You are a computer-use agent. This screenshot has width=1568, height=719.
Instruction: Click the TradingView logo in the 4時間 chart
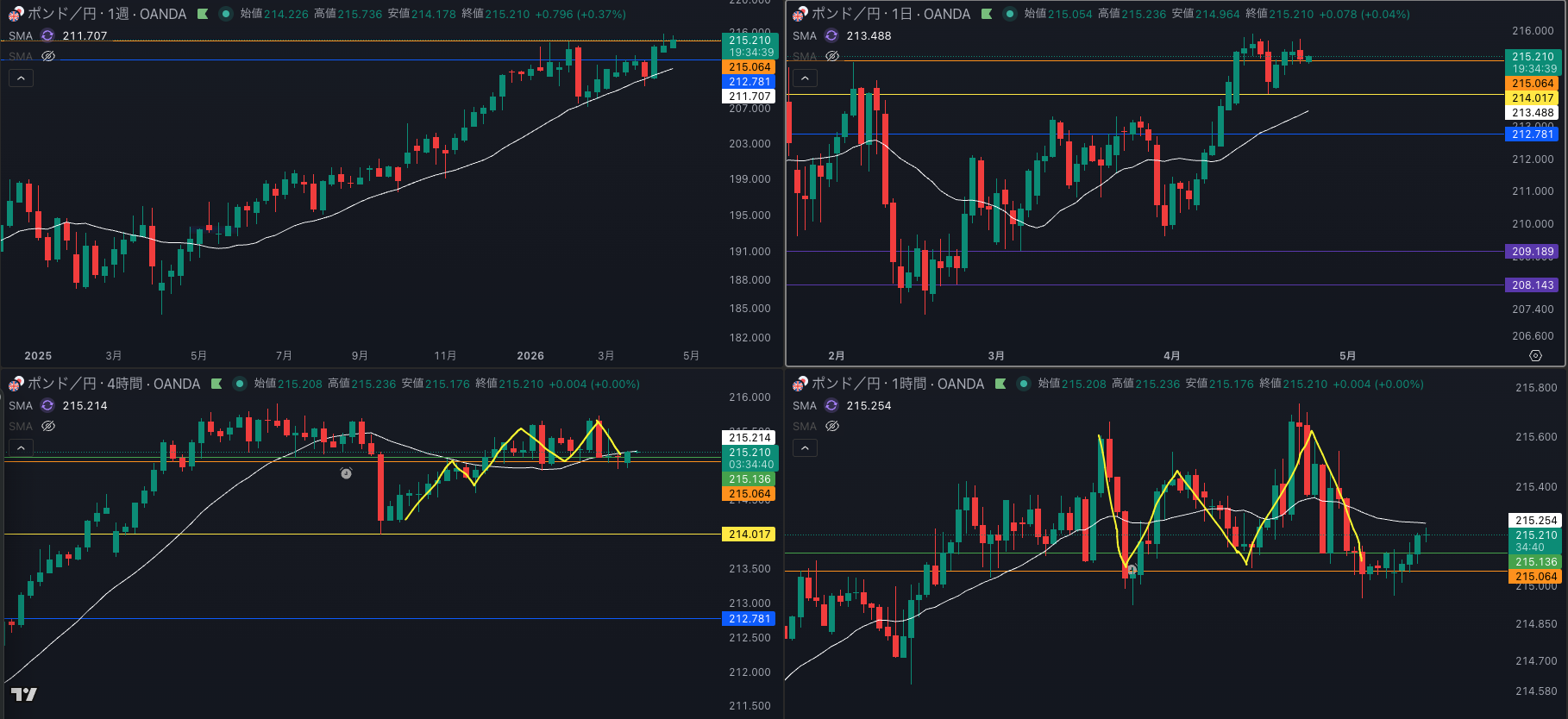coord(24,694)
